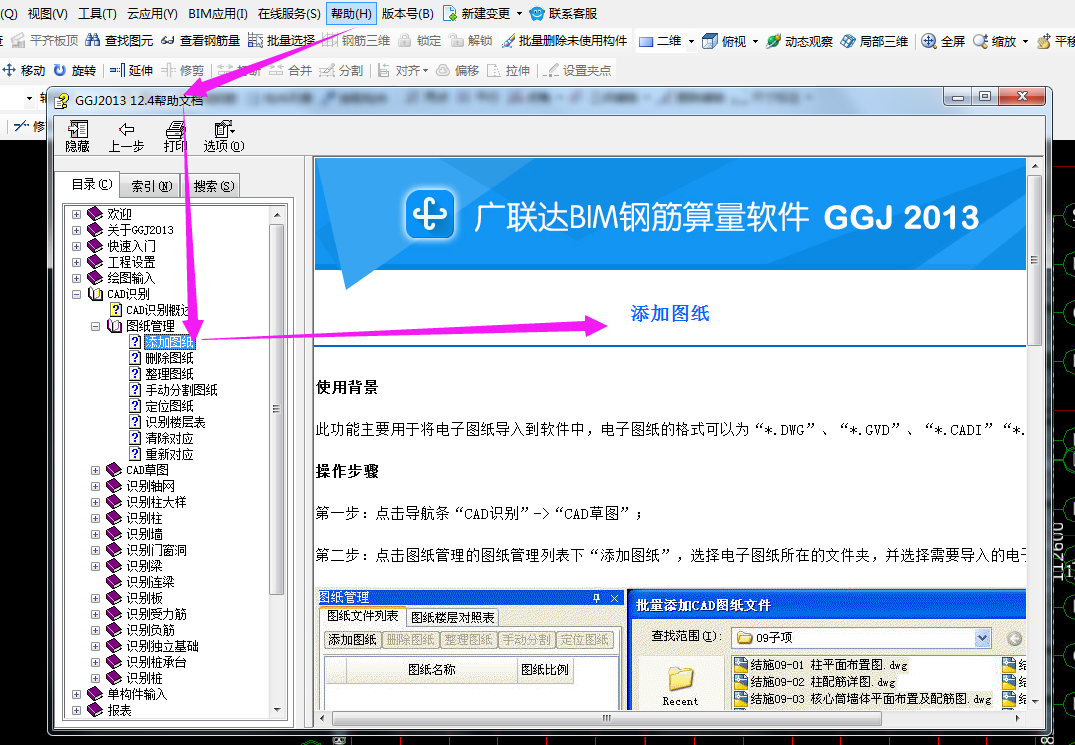
Task: Expand CAD草图 tree node
Action: coord(95,470)
